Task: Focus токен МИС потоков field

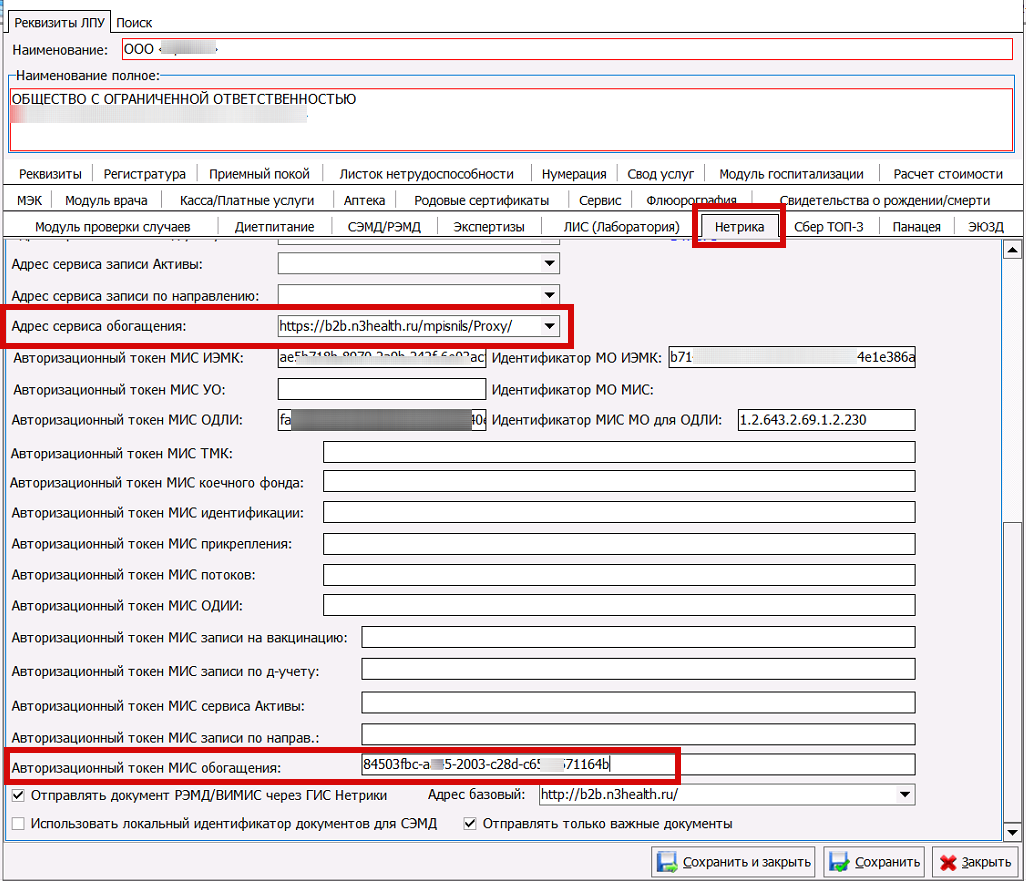Action: [x=619, y=575]
